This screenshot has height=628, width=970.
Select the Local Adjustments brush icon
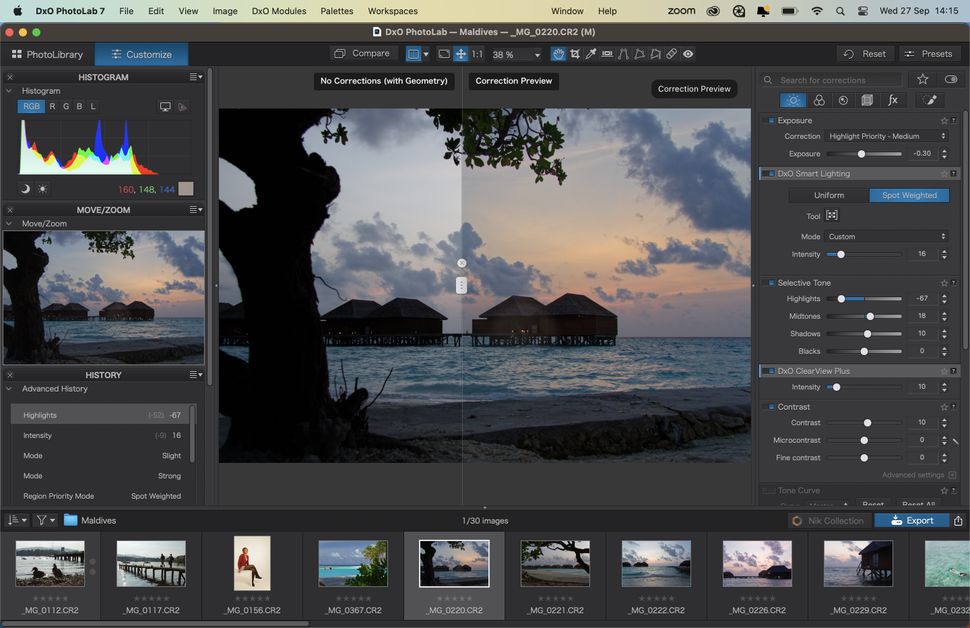click(930, 100)
